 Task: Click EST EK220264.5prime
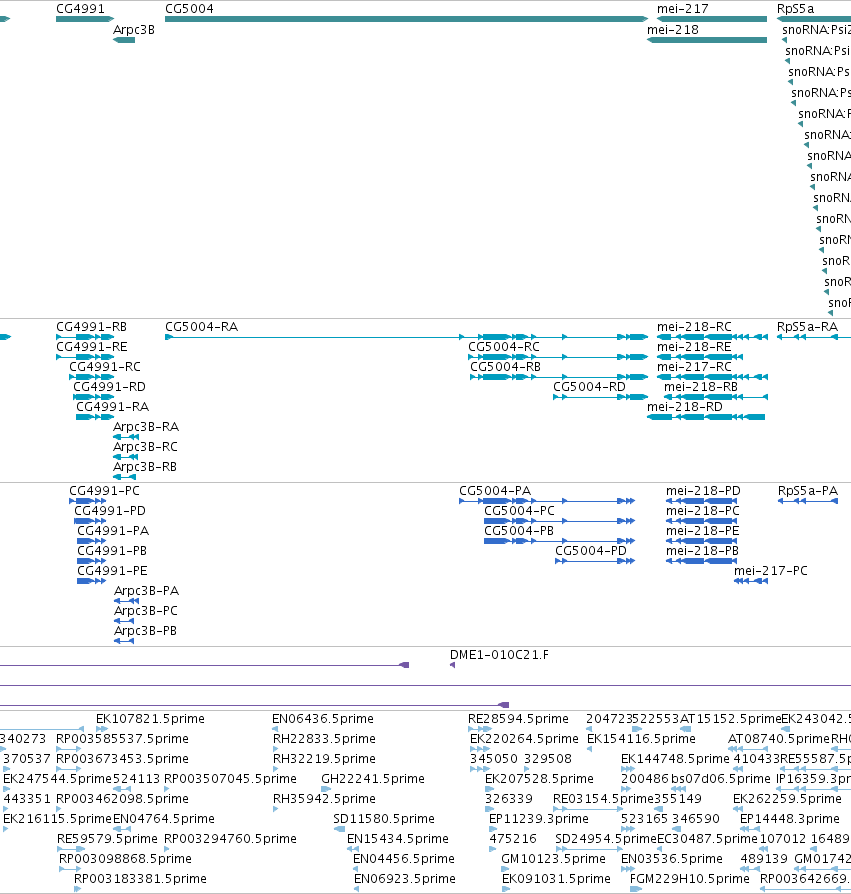[524, 739]
